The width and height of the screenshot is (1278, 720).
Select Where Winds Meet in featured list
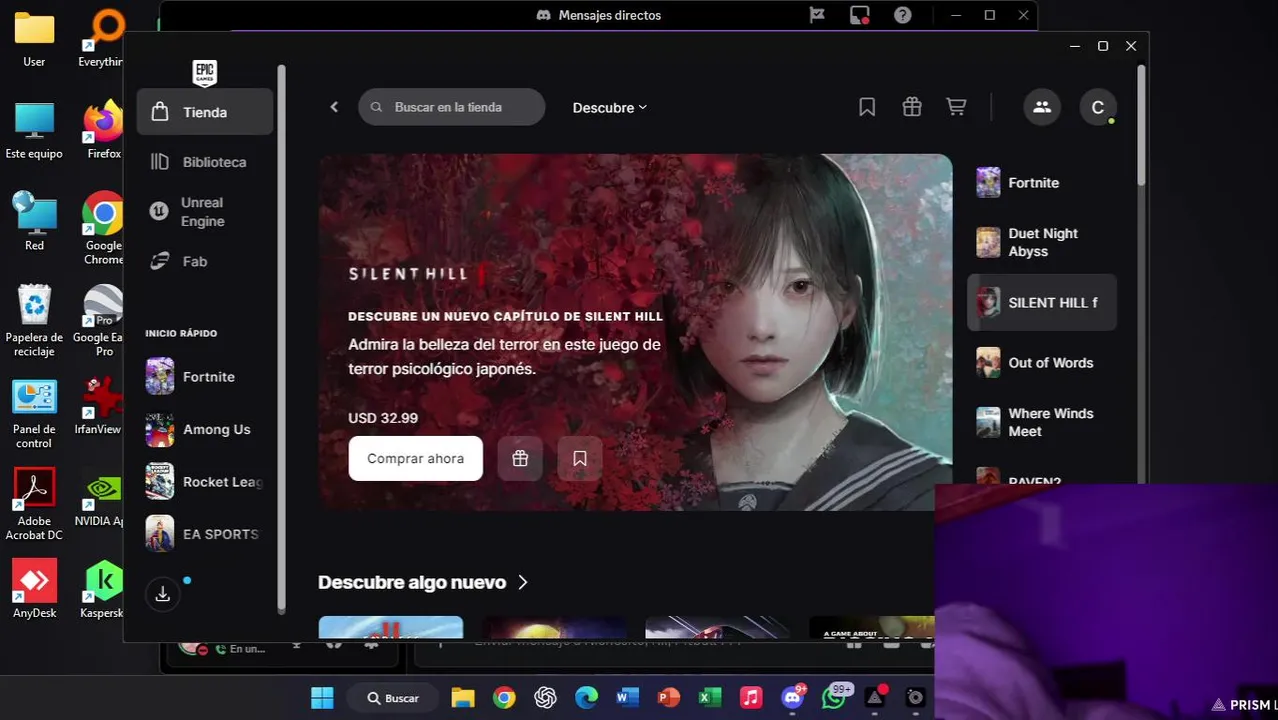pyautogui.click(x=1042, y=422)
